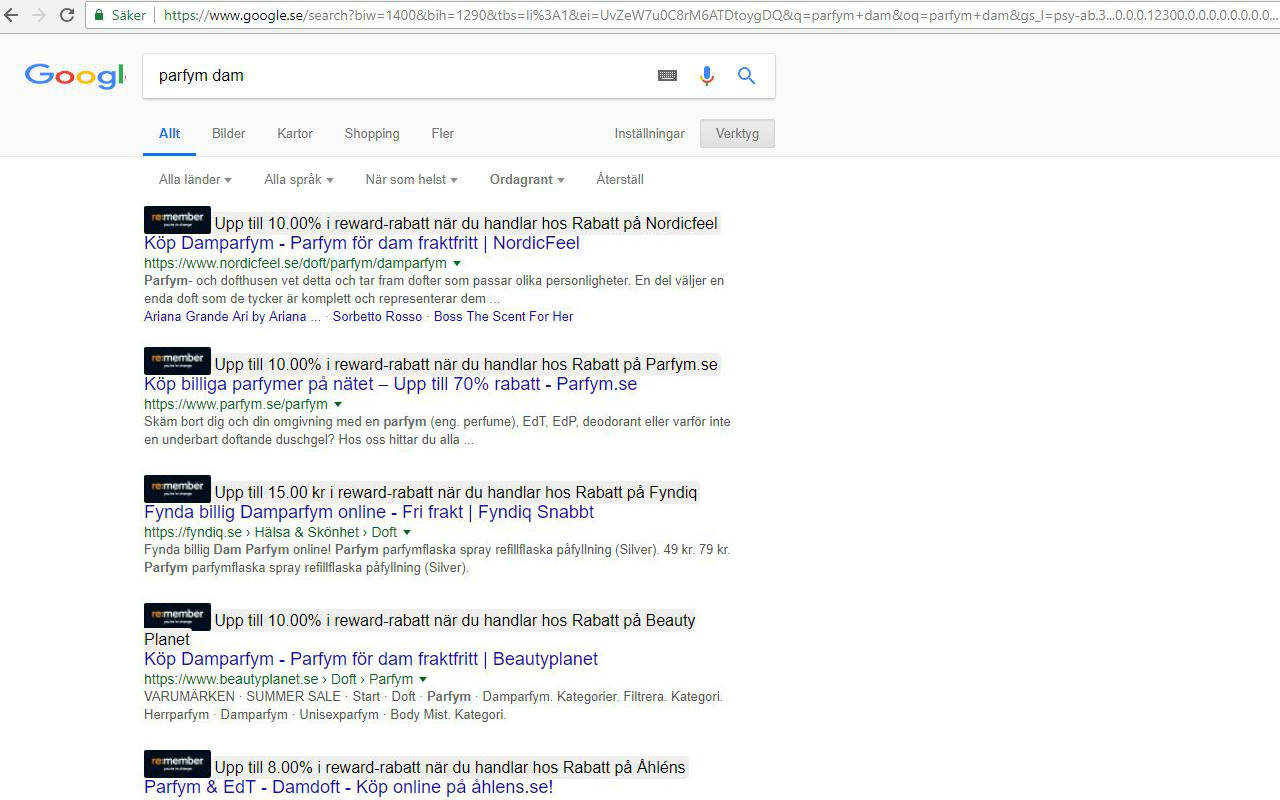Click Återställ to reset filters

coord(620,180)
